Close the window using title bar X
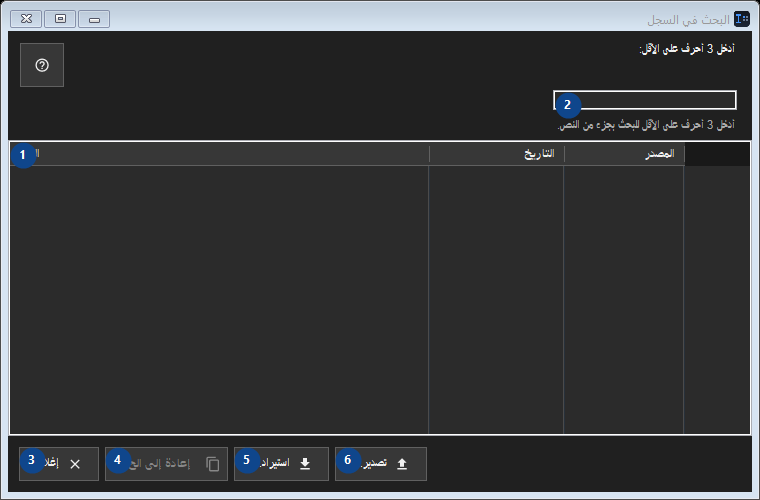The height and width of the screenshot is (500, 760). tap(26, 19)
